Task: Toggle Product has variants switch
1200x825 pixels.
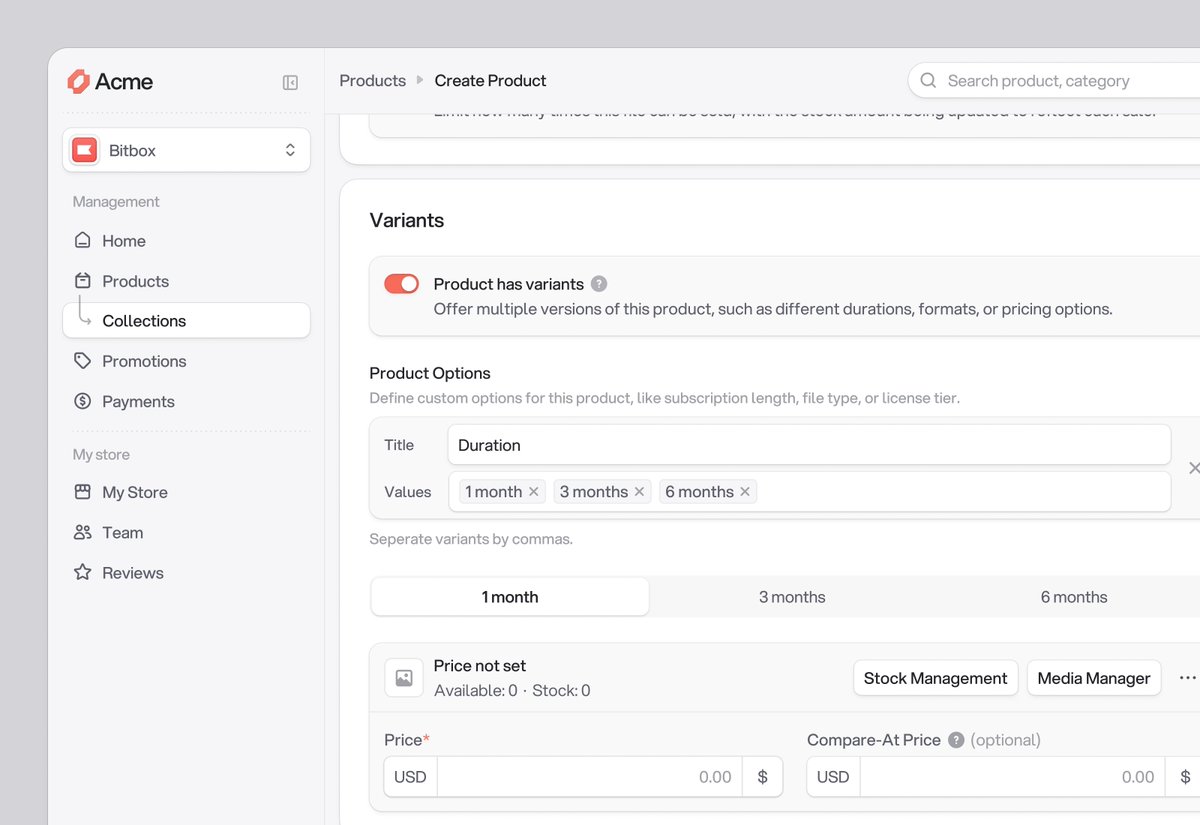Action: (x=402, y=284)
